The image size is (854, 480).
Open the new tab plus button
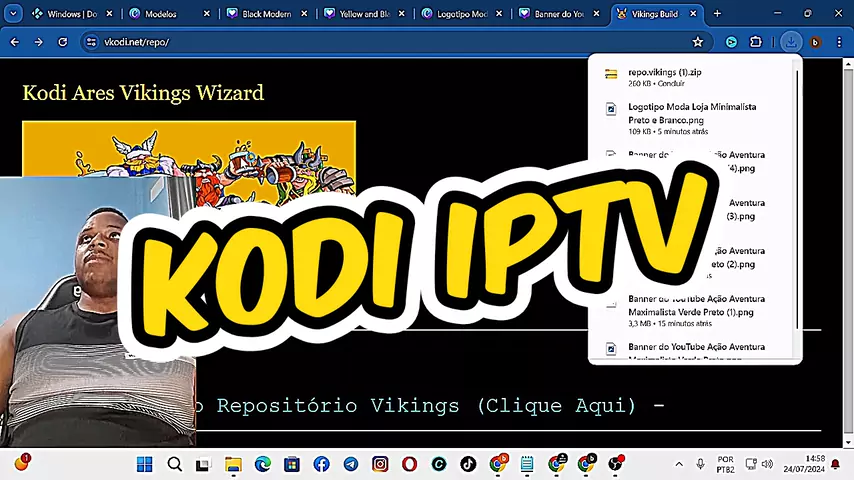point(717,14)
